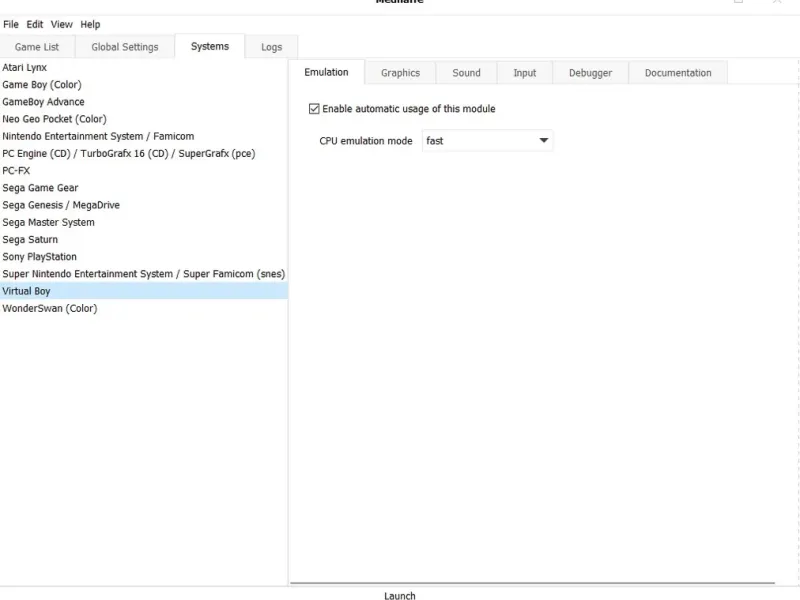This screenshot has width=800, height=600.
Task: Switch to the Debugger sub-tab
Action: point(590,73)
